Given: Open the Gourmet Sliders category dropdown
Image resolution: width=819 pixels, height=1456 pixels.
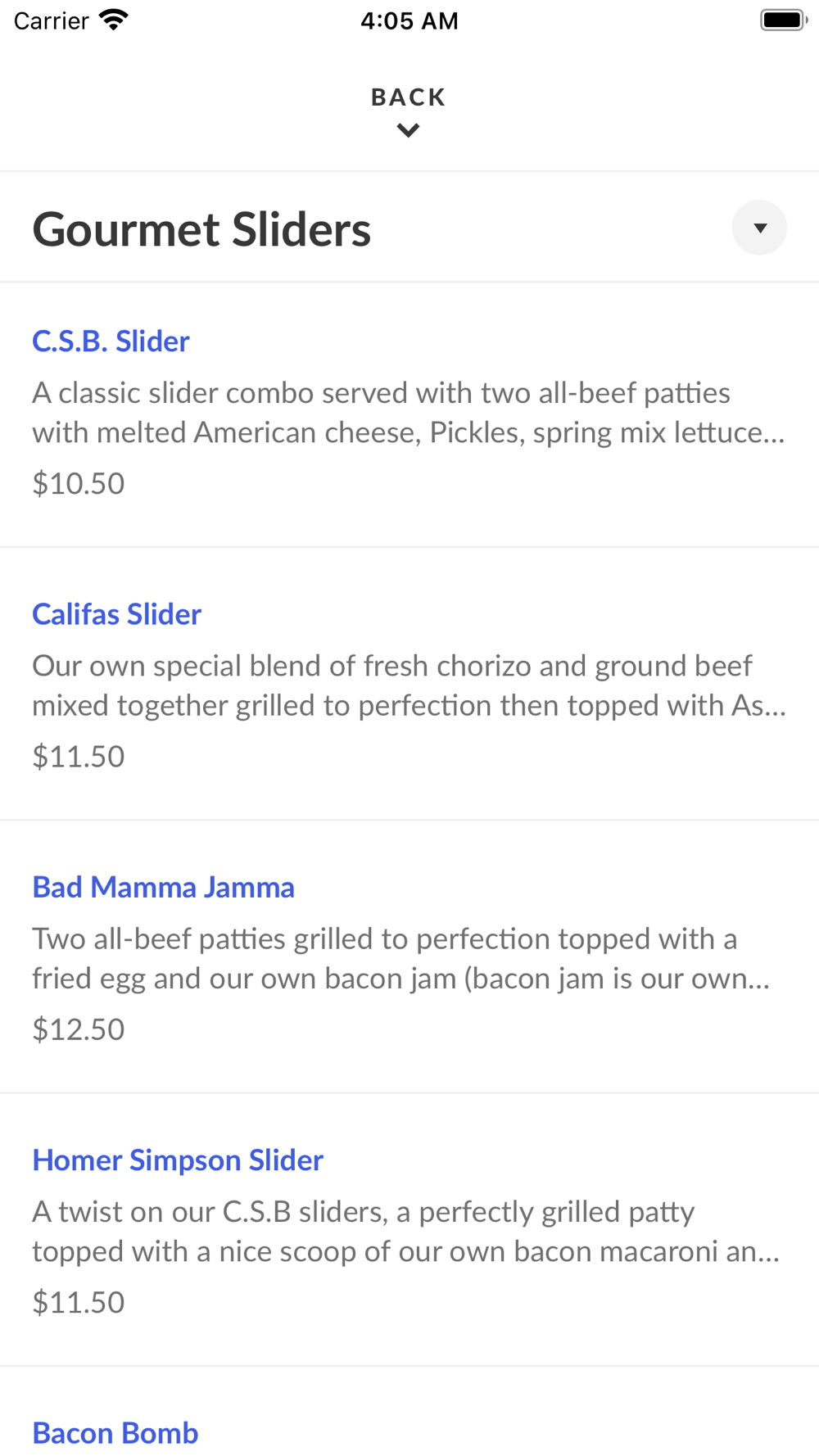Looking at the screenshot, I should [759, 228].
